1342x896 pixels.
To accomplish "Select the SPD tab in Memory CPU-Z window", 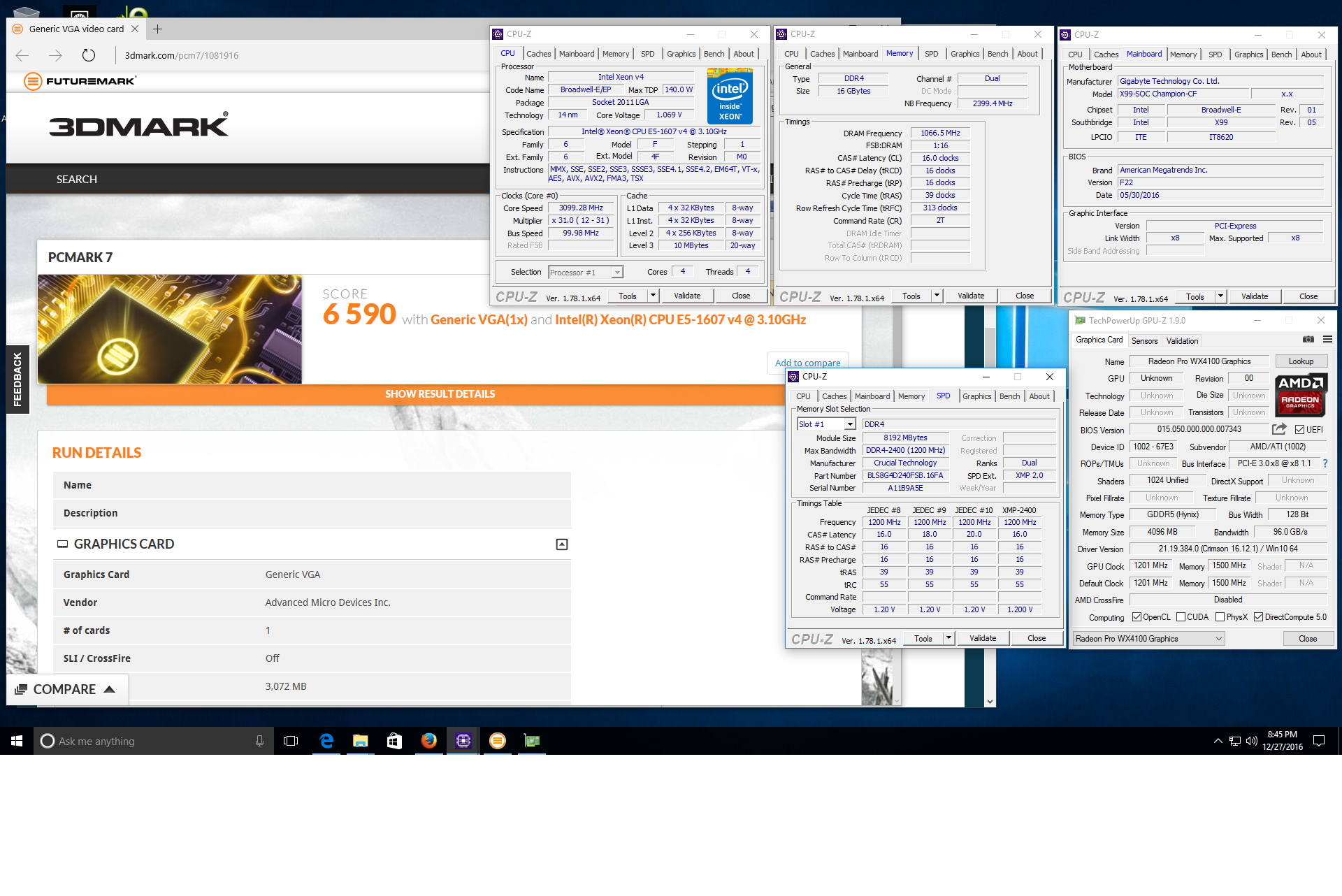I will pyautogui.click(x=931, y=54).
